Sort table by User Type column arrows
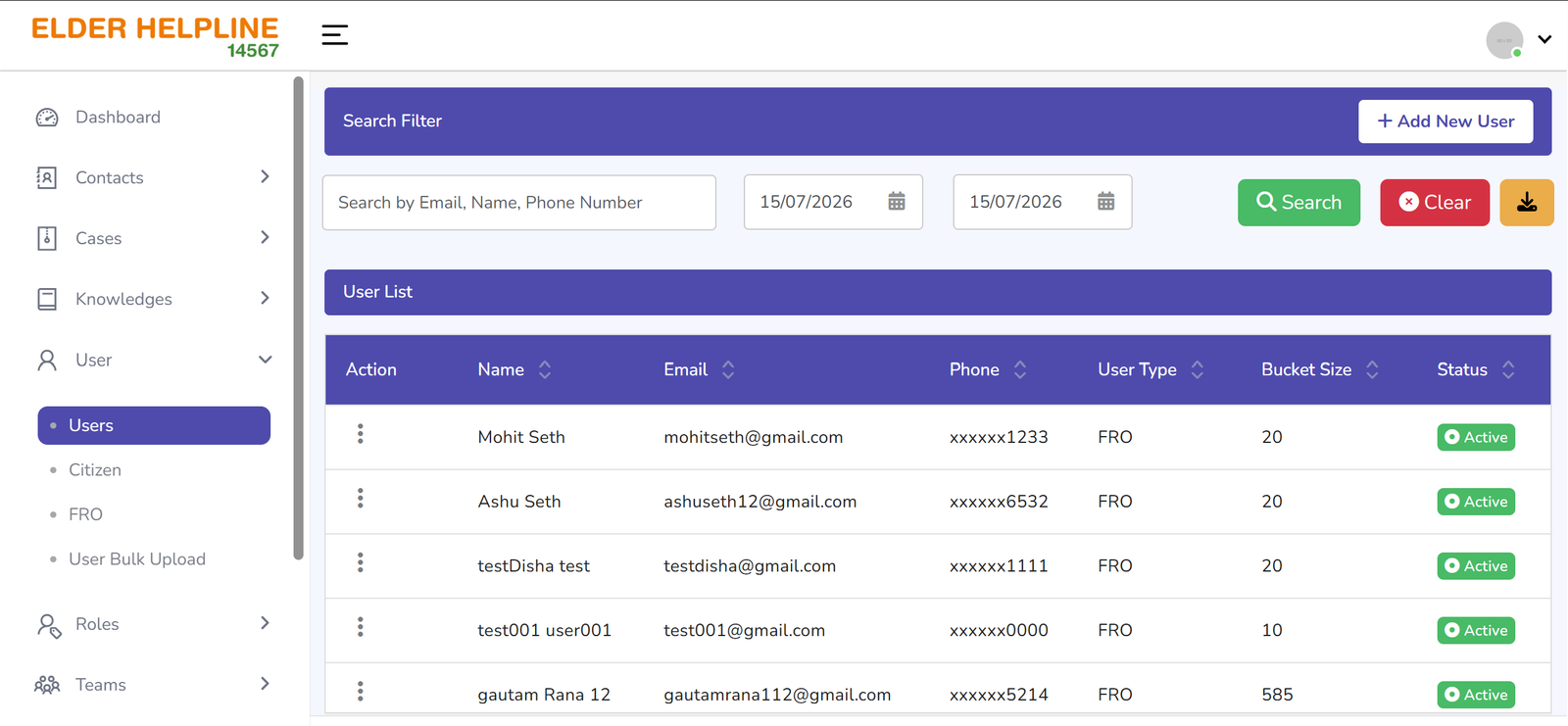 [1198, 369]
